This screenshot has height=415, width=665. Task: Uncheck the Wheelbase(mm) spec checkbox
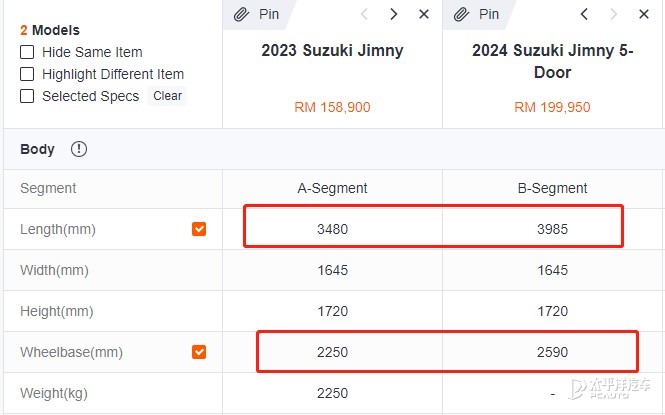(199, 352)
